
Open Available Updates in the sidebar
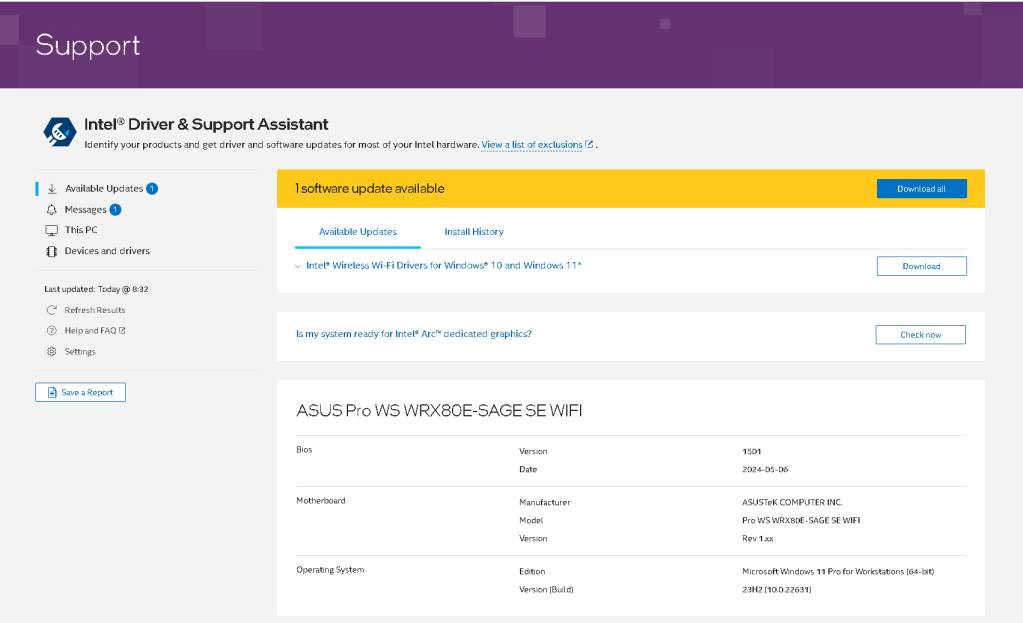[x=104, y=189]
